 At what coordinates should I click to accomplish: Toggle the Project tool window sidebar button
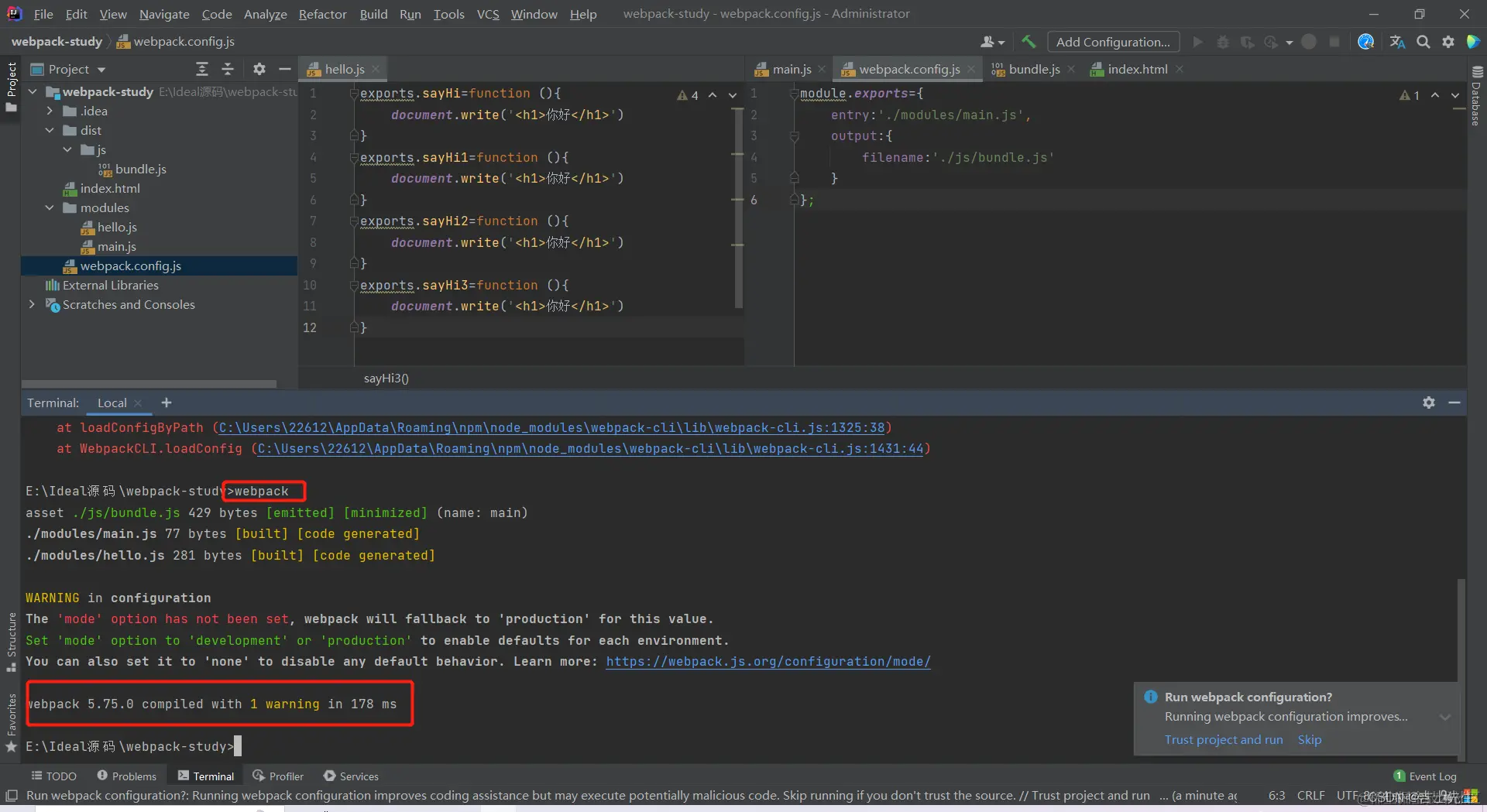coord(11,86)
